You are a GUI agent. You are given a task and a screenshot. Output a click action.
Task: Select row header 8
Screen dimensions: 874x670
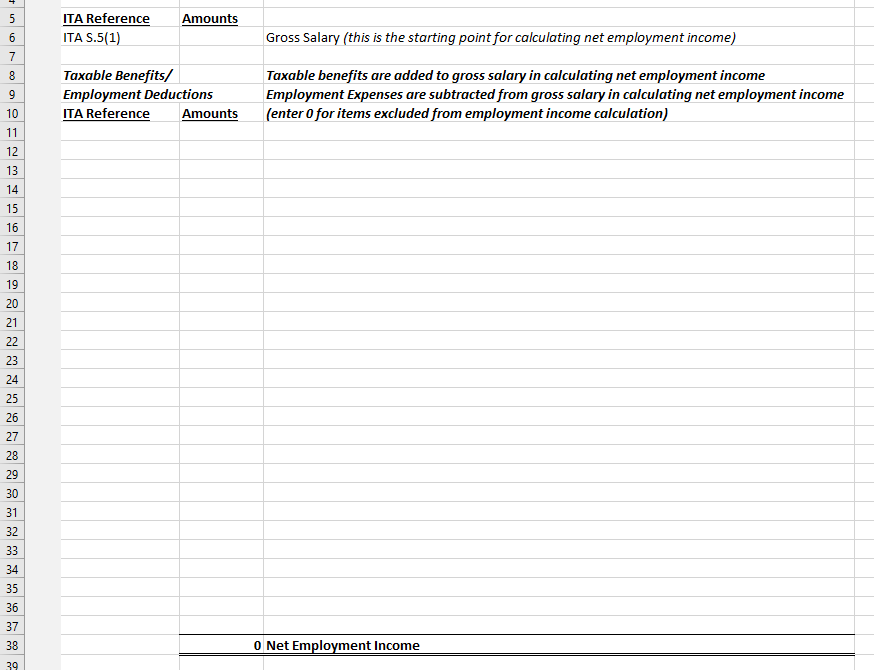click(12, 75)
